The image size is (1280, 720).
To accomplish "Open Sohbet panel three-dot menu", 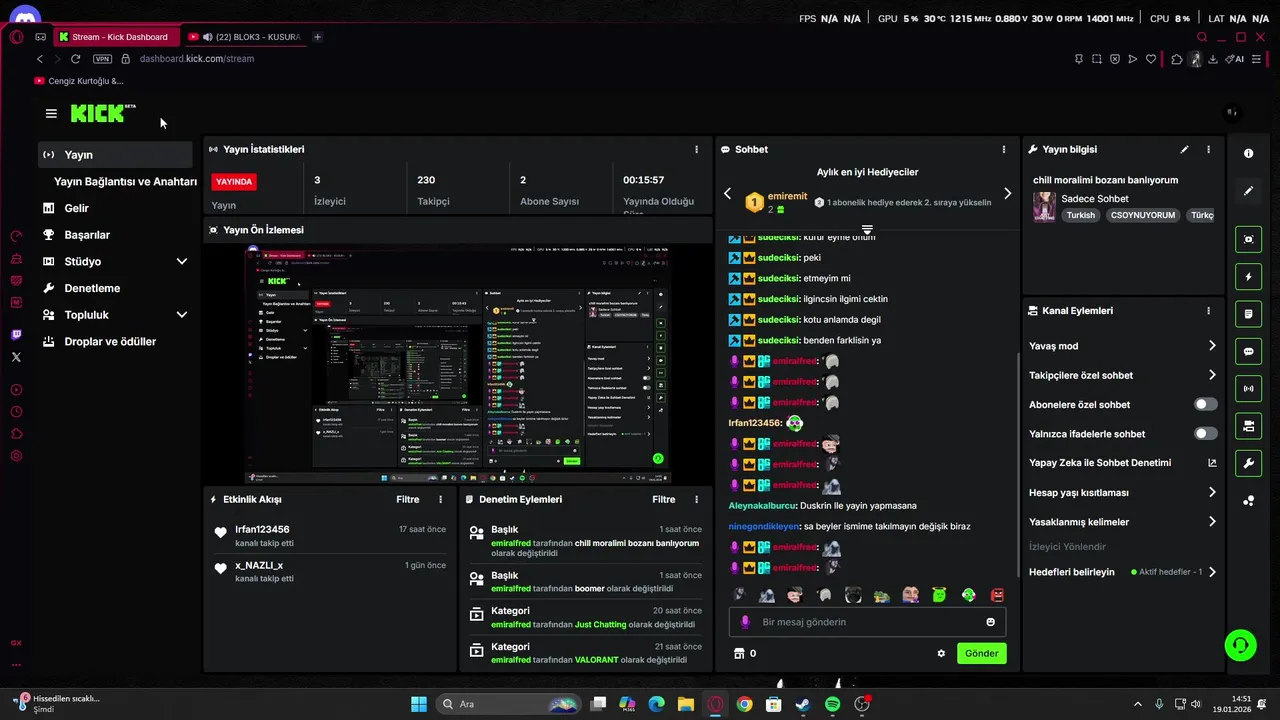I will [x=1004, y=149].
